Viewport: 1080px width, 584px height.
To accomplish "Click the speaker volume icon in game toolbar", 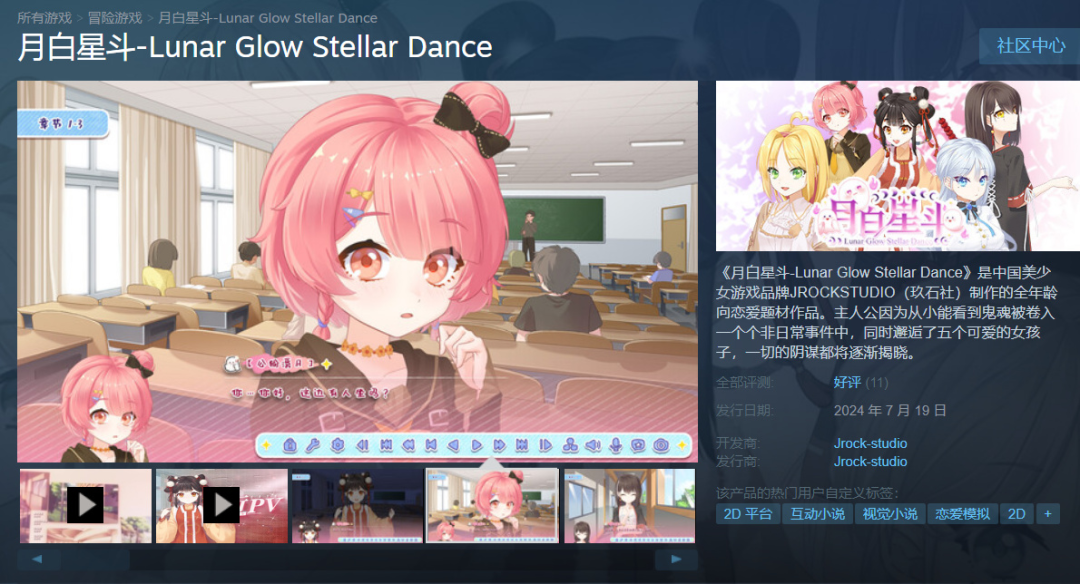I will (592, 446).
